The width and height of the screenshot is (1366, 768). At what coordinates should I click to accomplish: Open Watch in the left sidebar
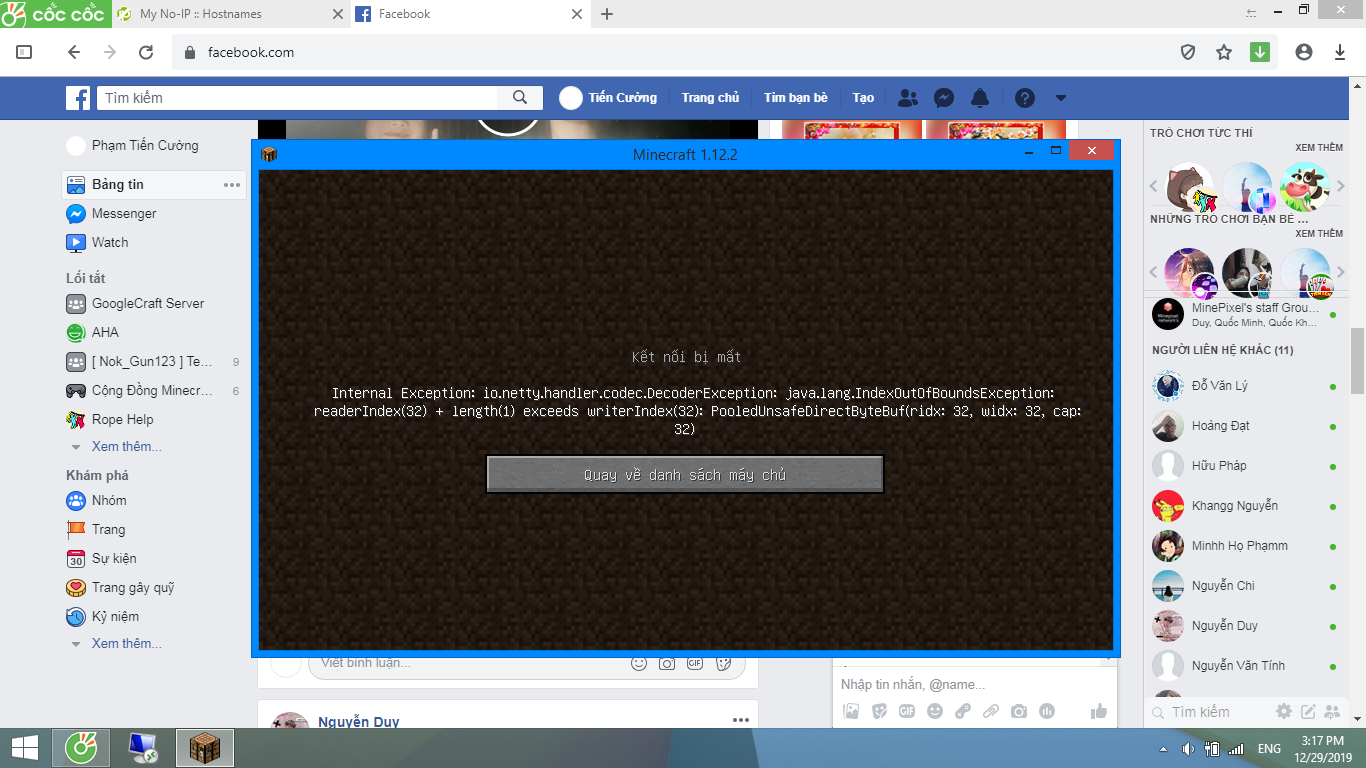[98, 243]
